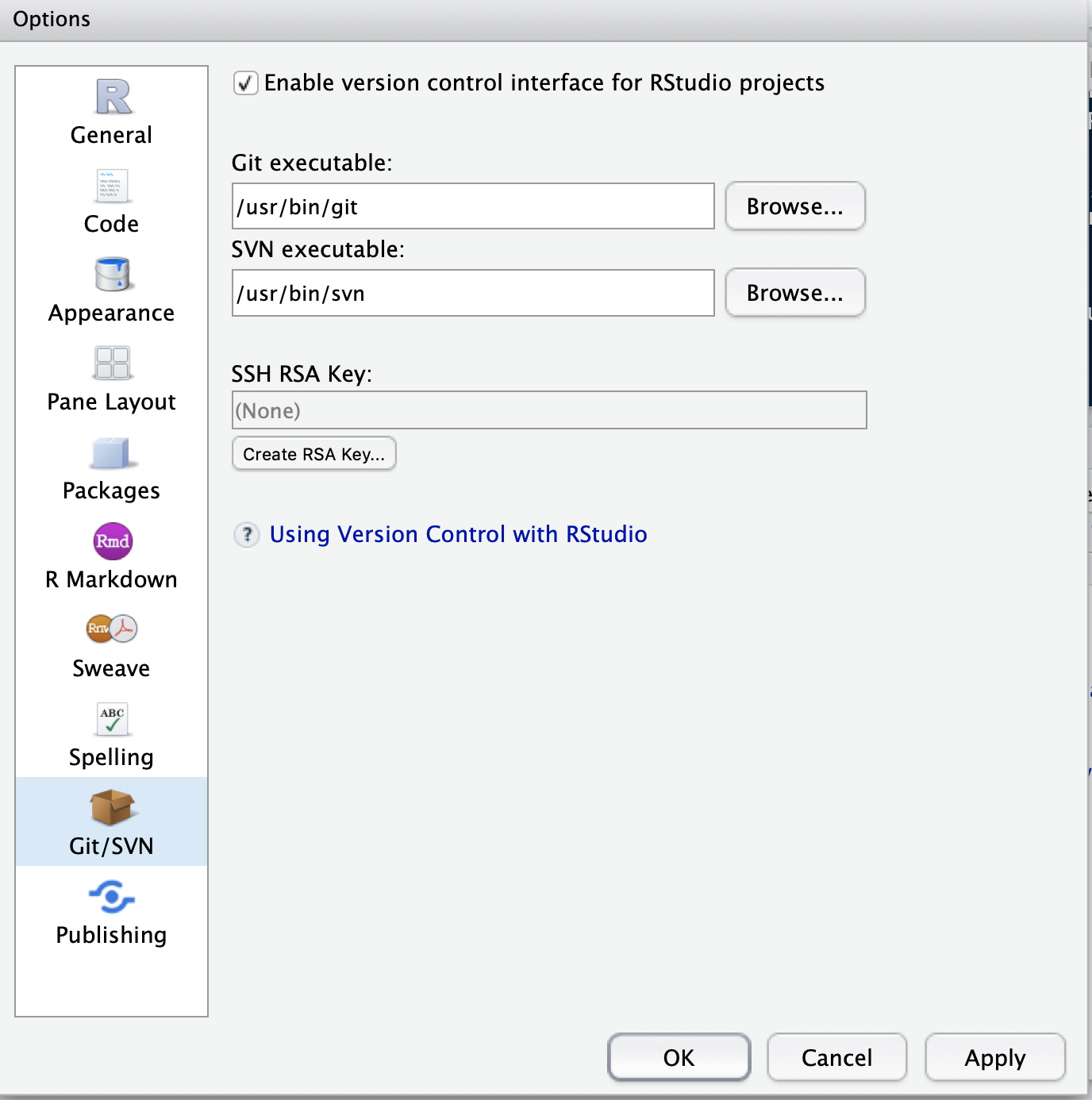
Task: Select the Pane Layout grid icon
Action: [112, 363]
